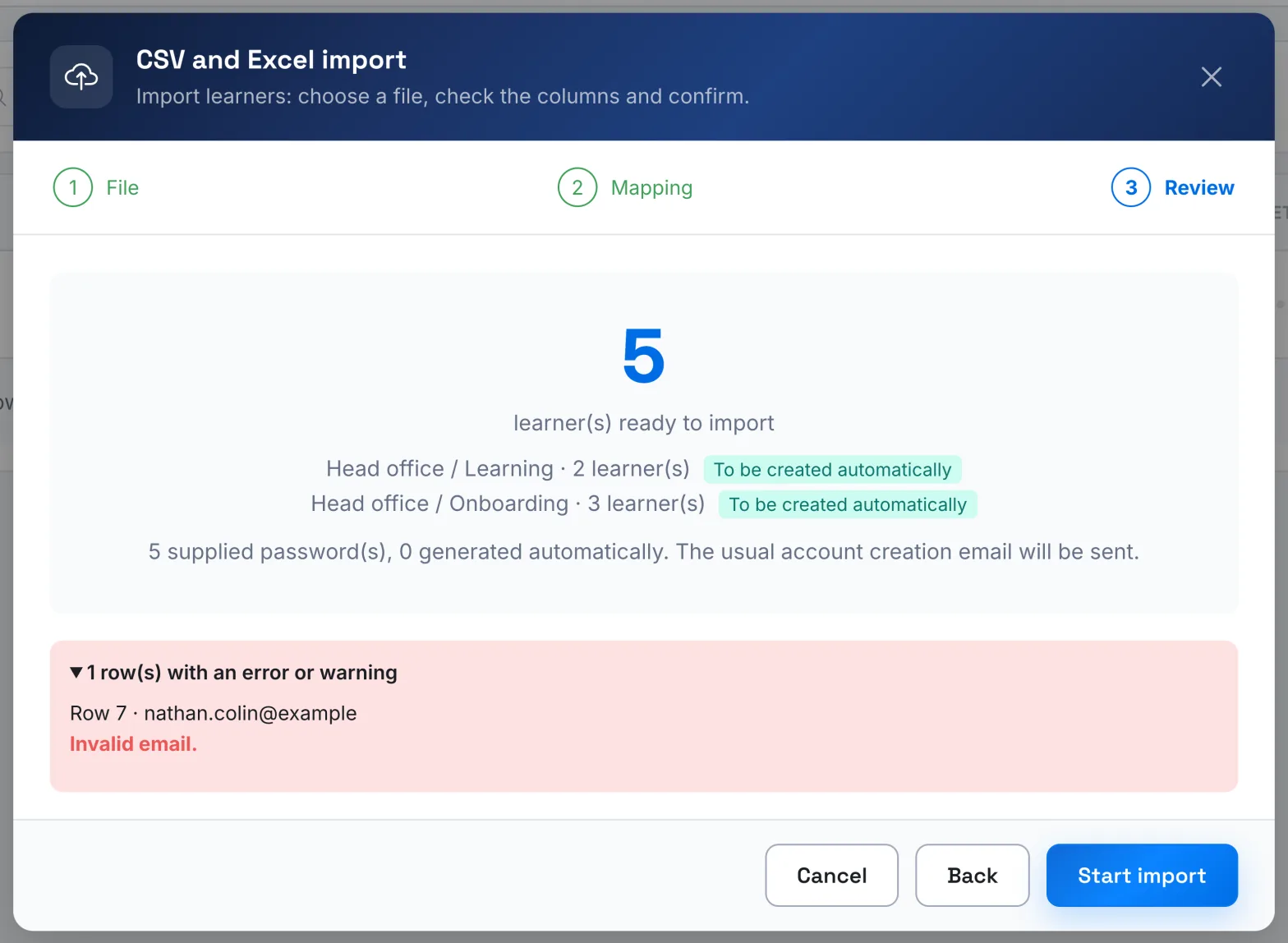Screen dimensions: 1288x943
Task: Select step 3 Review
Action: 1172,187
